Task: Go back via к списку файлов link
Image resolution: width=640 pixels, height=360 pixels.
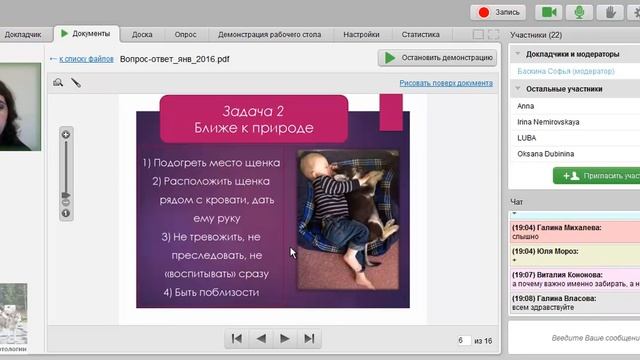Action: click(x=86, y=59)
